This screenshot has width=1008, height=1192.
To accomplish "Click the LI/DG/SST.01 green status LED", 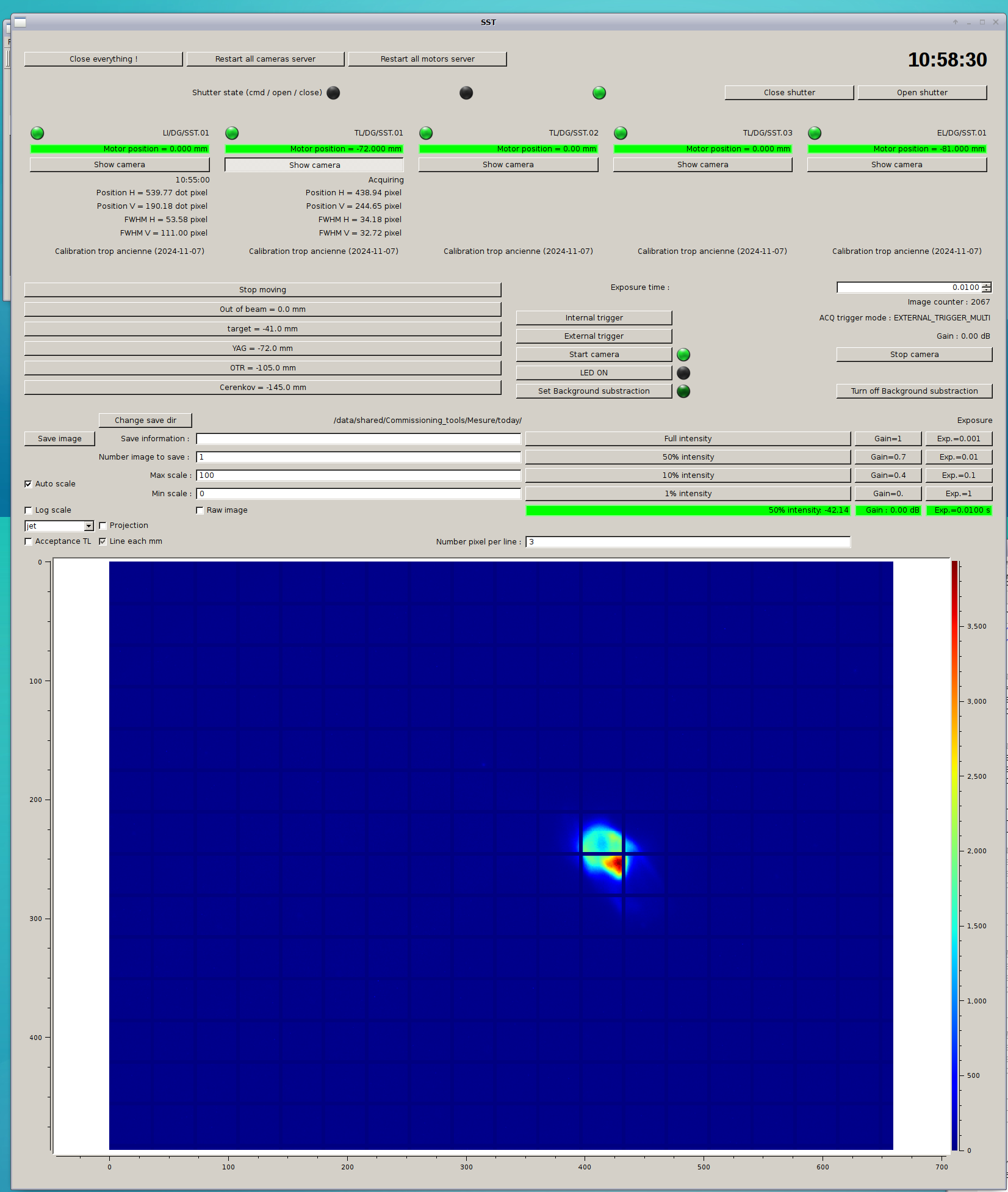I will (37, 133).
